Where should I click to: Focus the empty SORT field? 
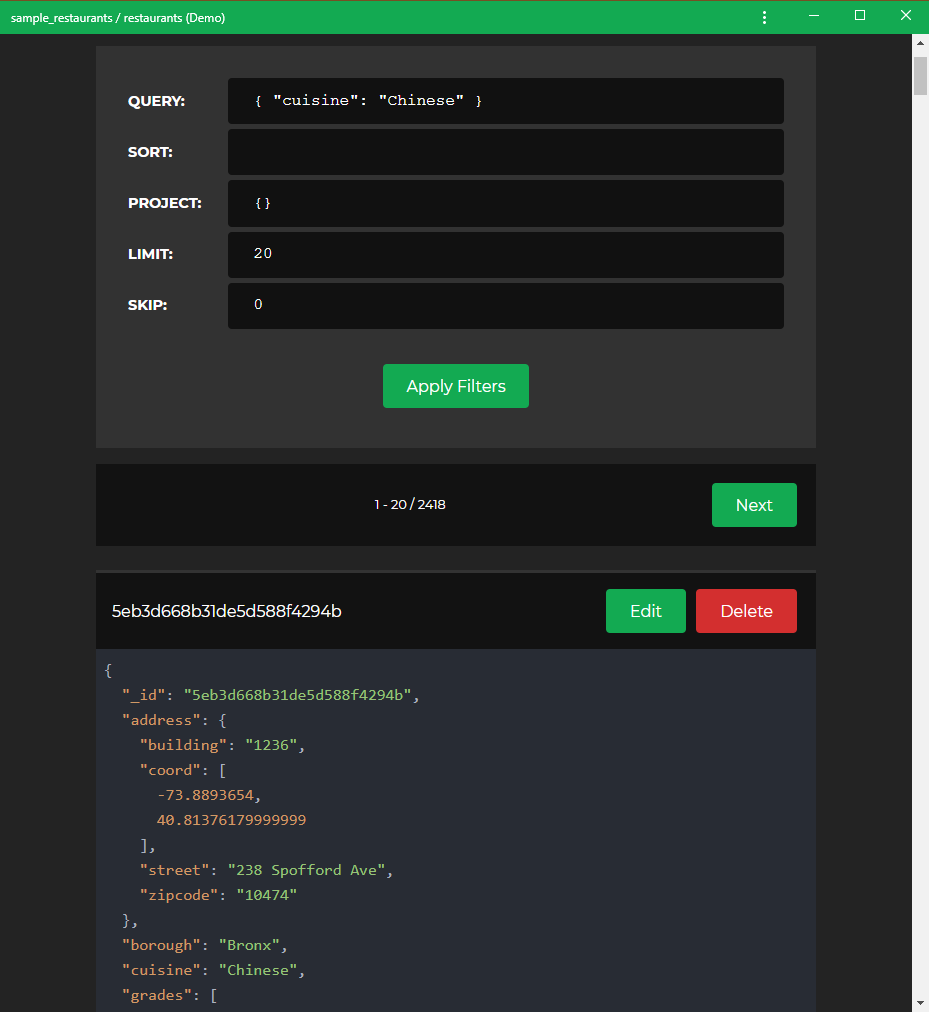coord(505,152)
